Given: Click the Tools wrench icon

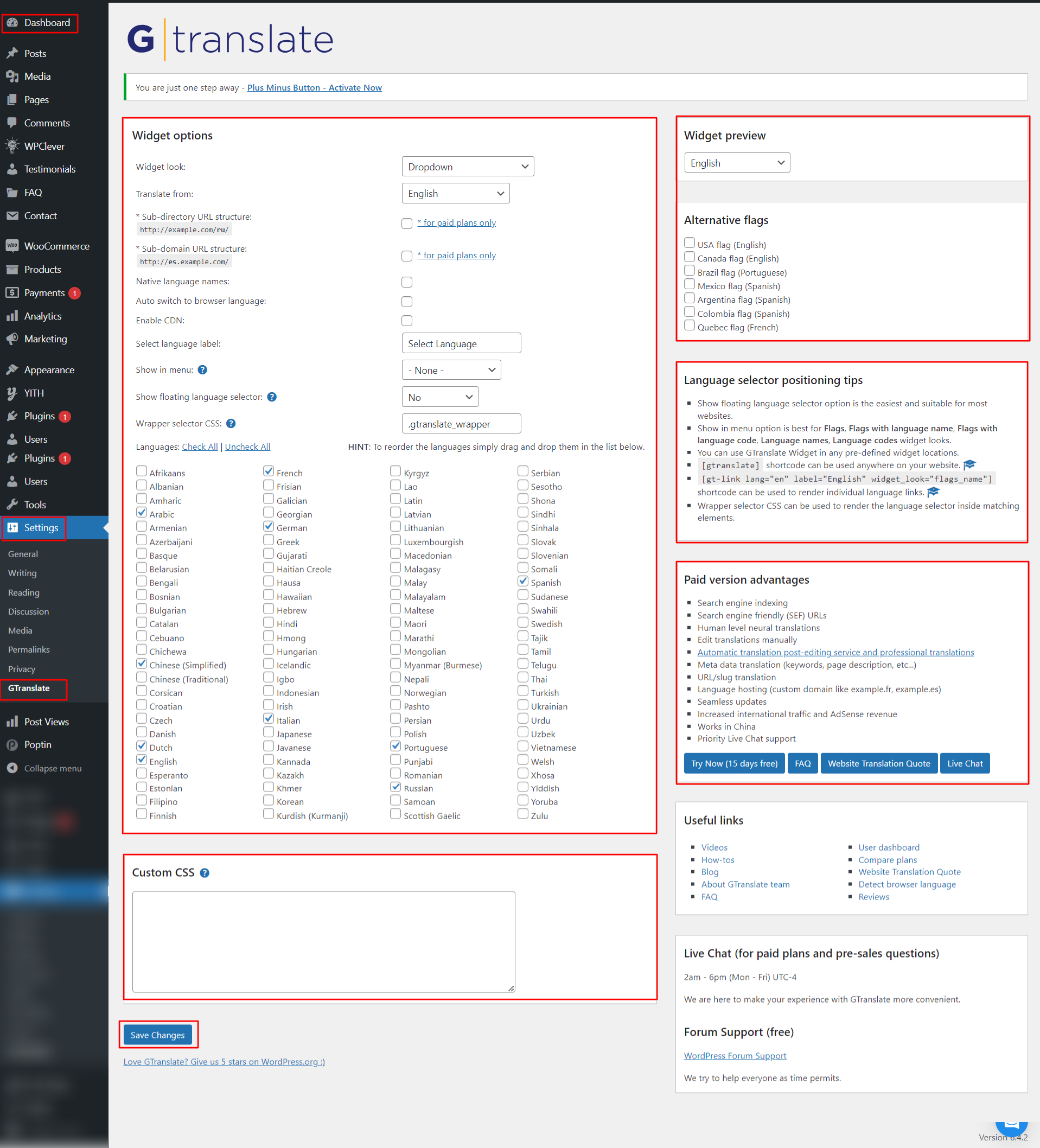Looking at the screenshot, I should tap(12, 505).
